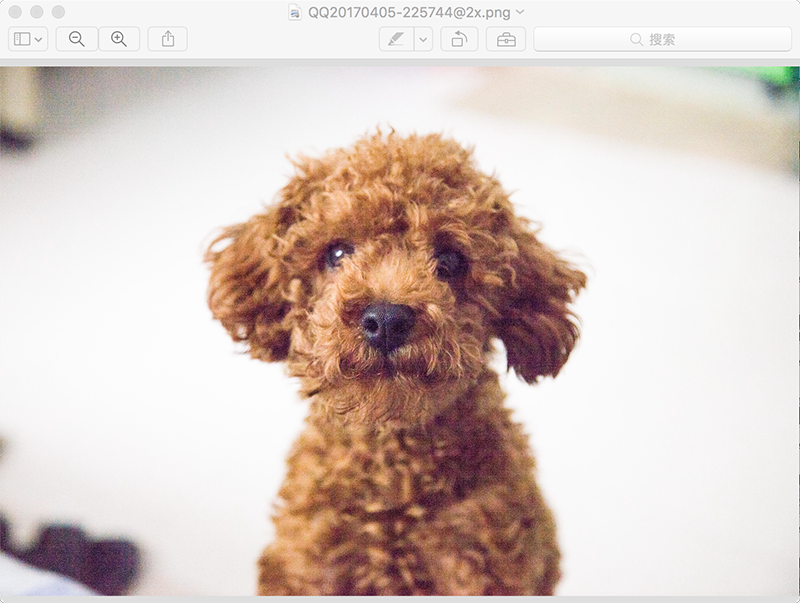Click the file title QQ20170405-225744@2x.png
This screenshot has width=800, height=603.
pos(409,12)
